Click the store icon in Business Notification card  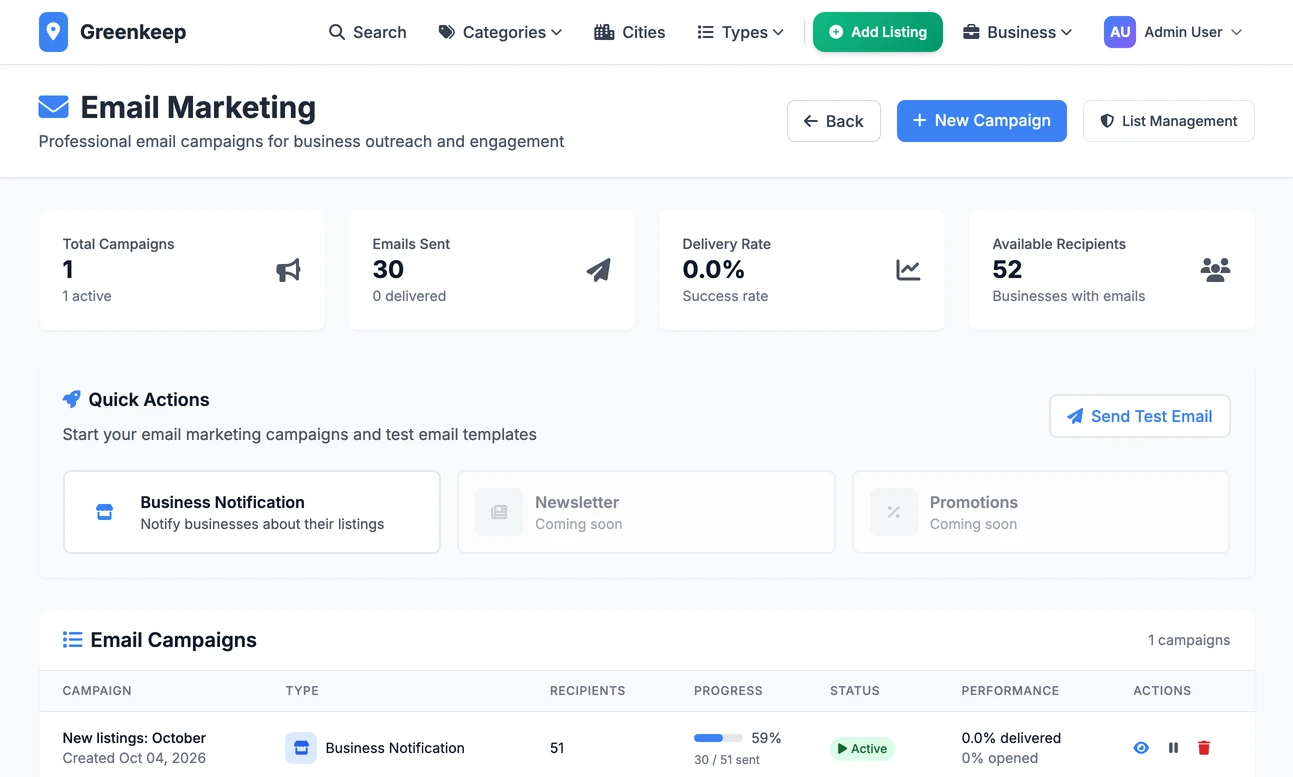tap(104, 512)
